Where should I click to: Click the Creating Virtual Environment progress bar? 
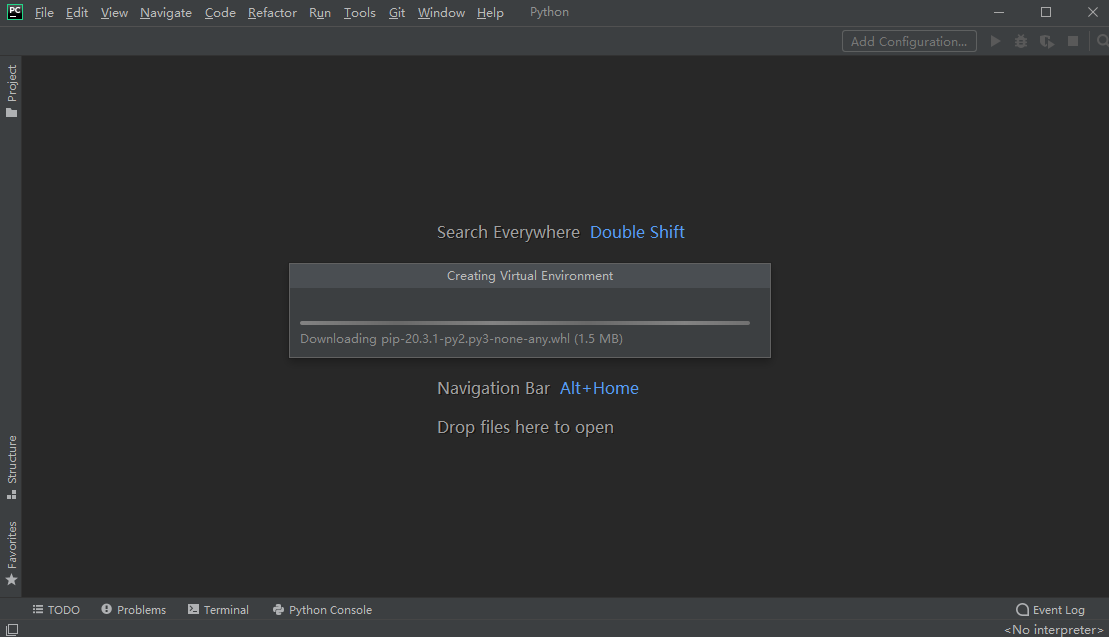pos(525,322)
